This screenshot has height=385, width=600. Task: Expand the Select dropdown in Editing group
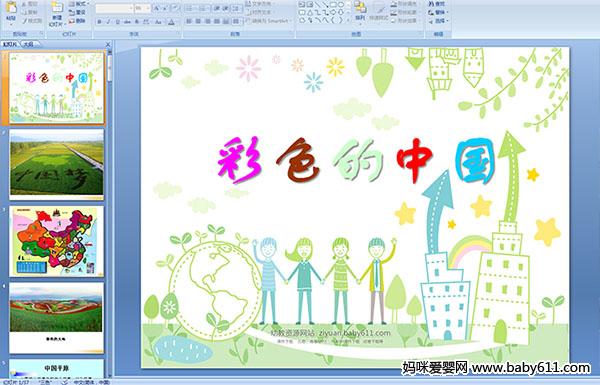[439, 21]
